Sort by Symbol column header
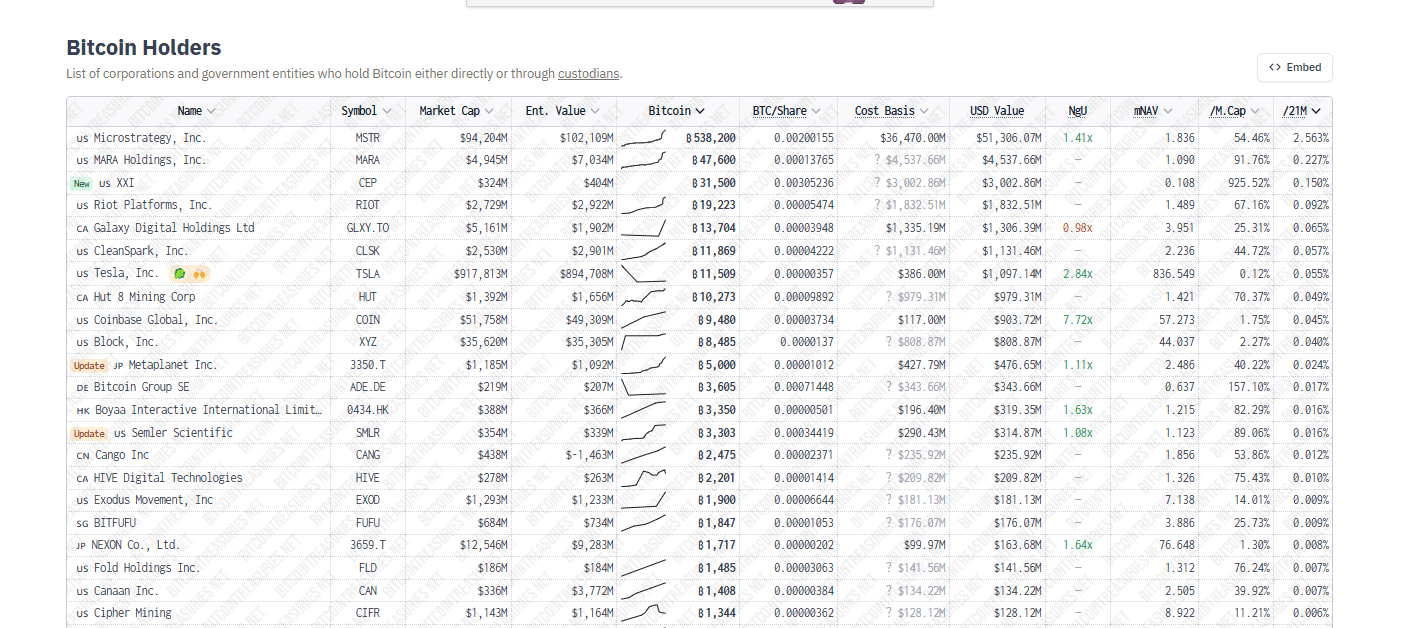1421x628 pixels. (366, 111)
